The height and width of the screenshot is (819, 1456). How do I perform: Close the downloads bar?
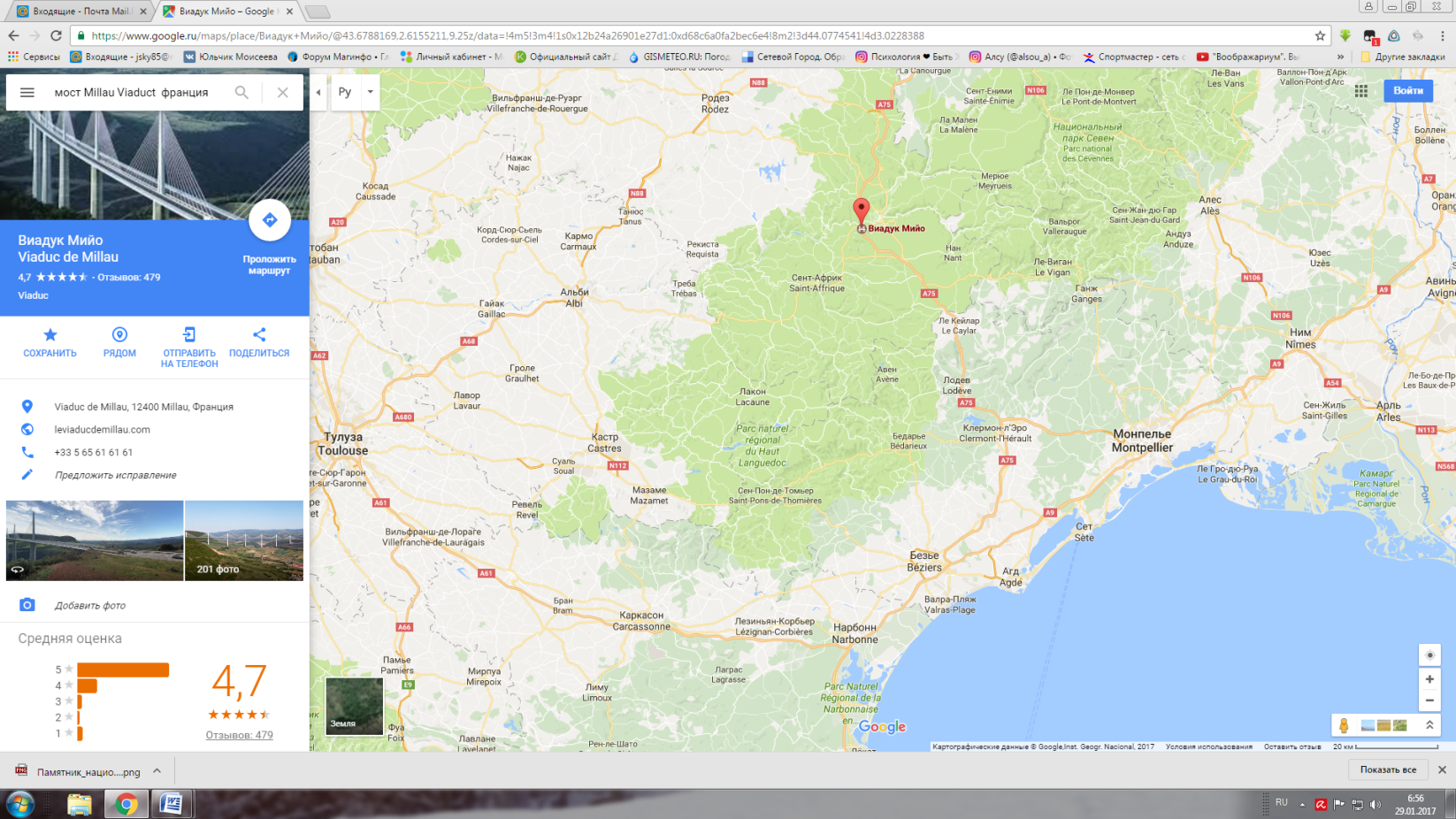tap(1442, 769)
